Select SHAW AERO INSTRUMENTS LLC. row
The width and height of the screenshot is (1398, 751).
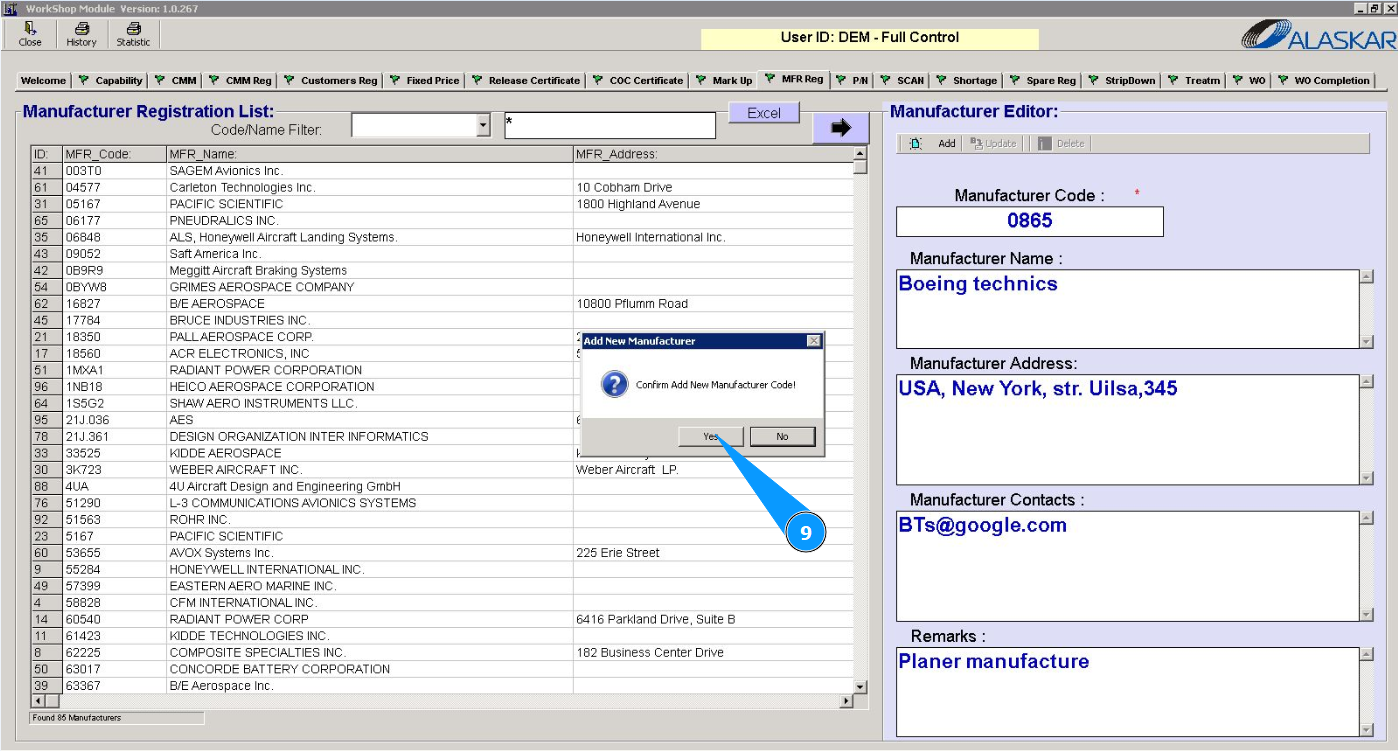[x=442, y=403]
